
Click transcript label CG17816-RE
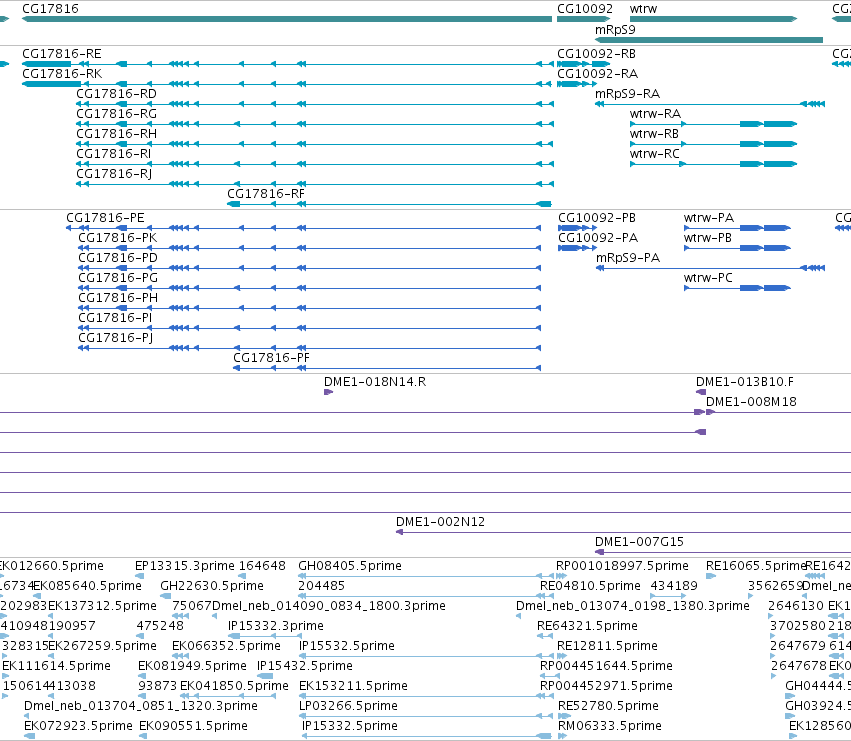click(62, 54)
